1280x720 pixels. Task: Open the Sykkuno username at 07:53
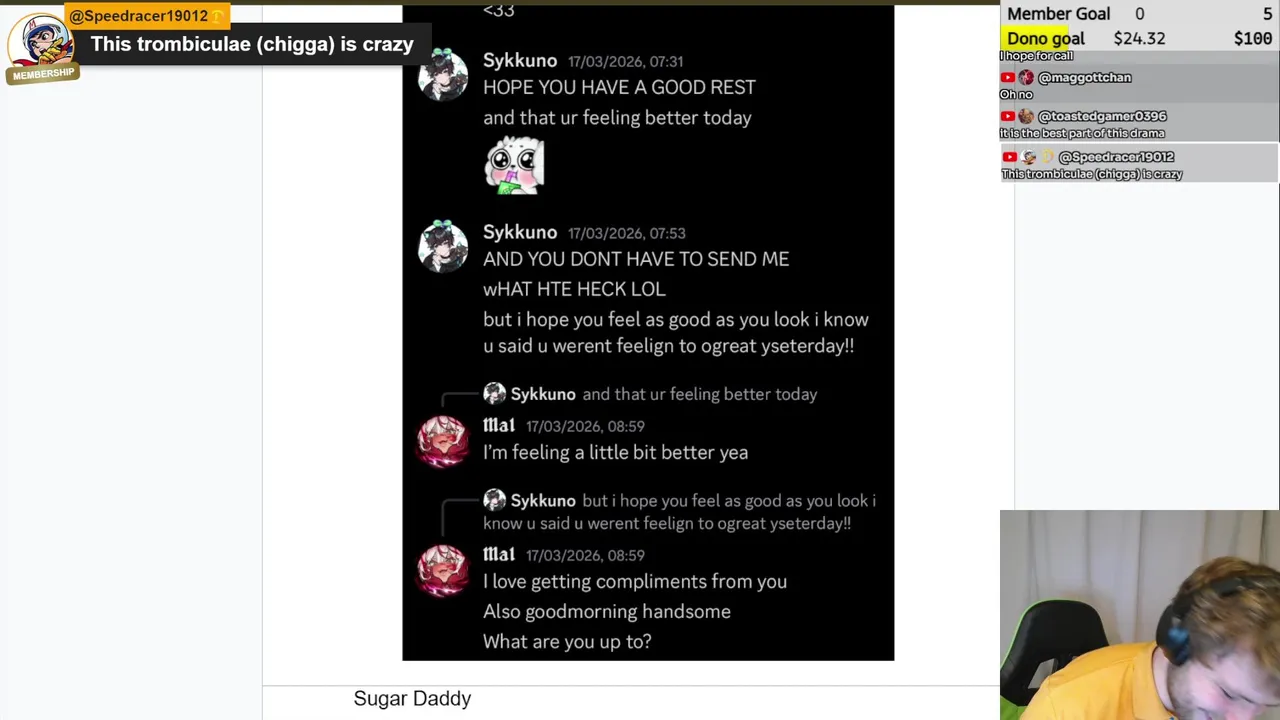tap(520, 232)
